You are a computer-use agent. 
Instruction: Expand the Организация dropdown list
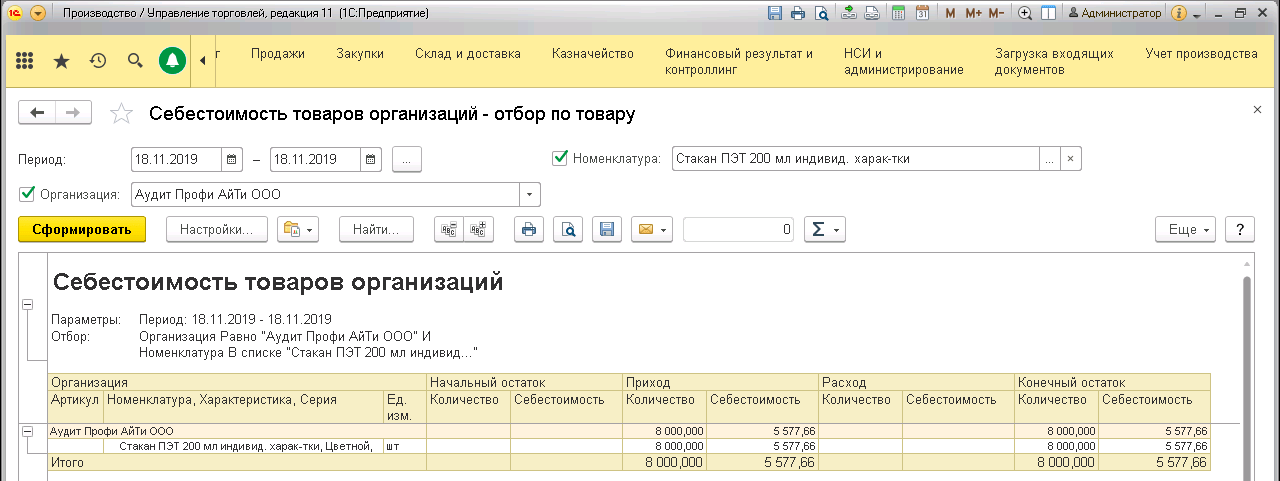pos(530,194)
